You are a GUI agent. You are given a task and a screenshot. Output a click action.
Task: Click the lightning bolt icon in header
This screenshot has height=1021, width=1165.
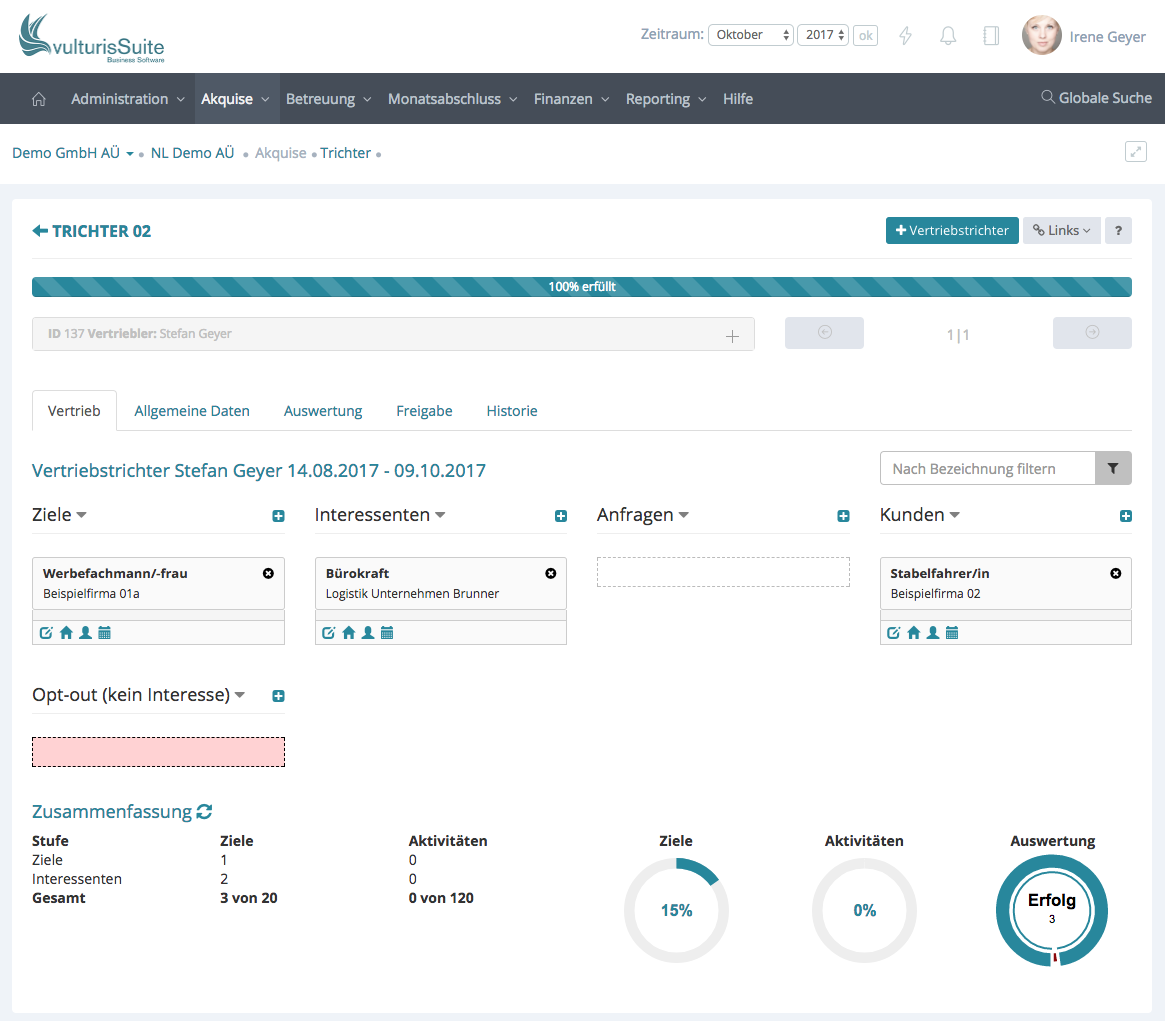(x=906, y=36)
